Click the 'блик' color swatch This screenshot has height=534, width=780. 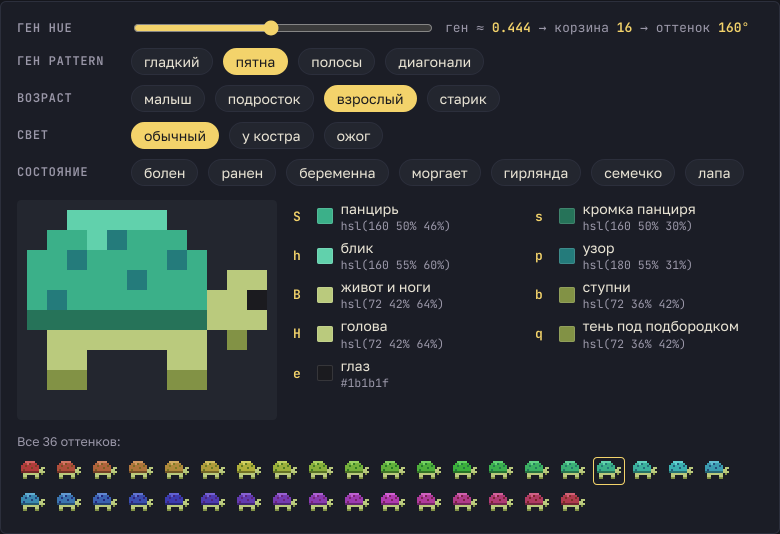(x=325, y=256)
